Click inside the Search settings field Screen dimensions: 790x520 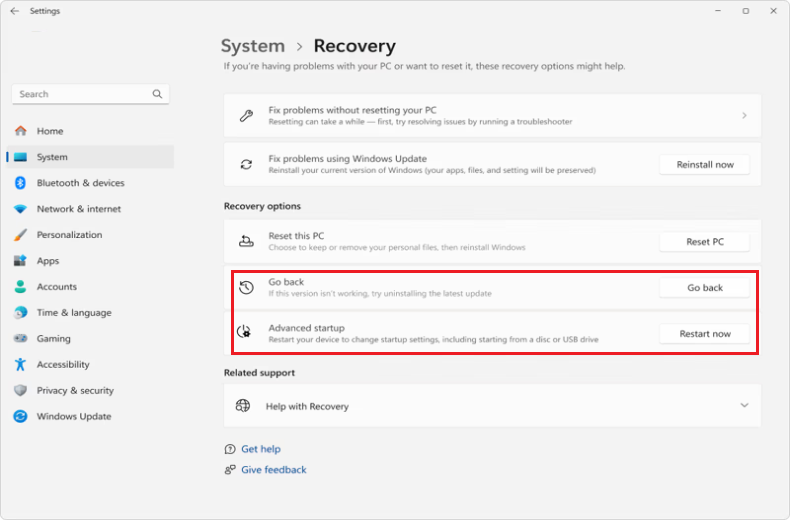point(91,94)
